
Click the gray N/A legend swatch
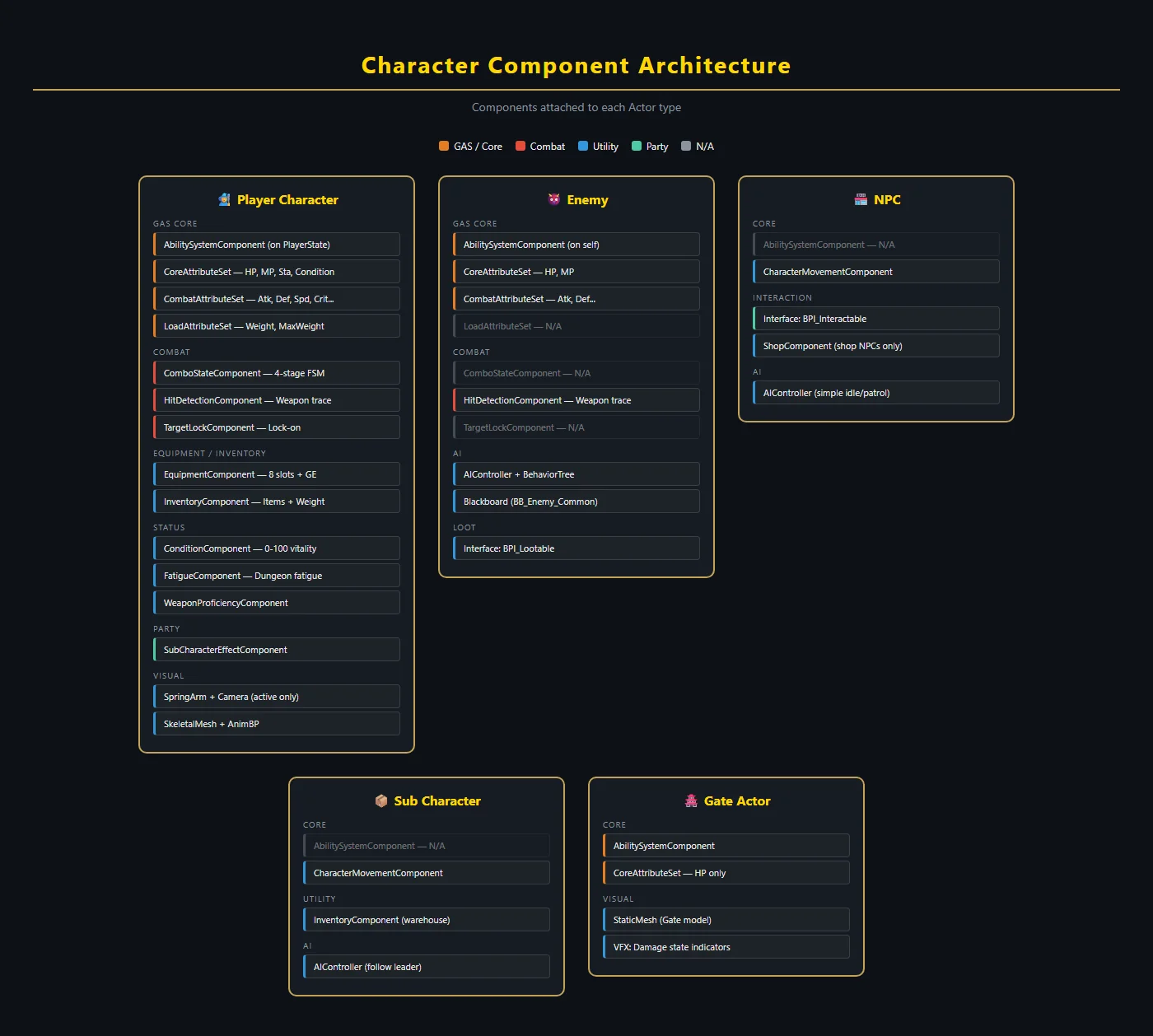pyautogui.click(x=686, y=146)
